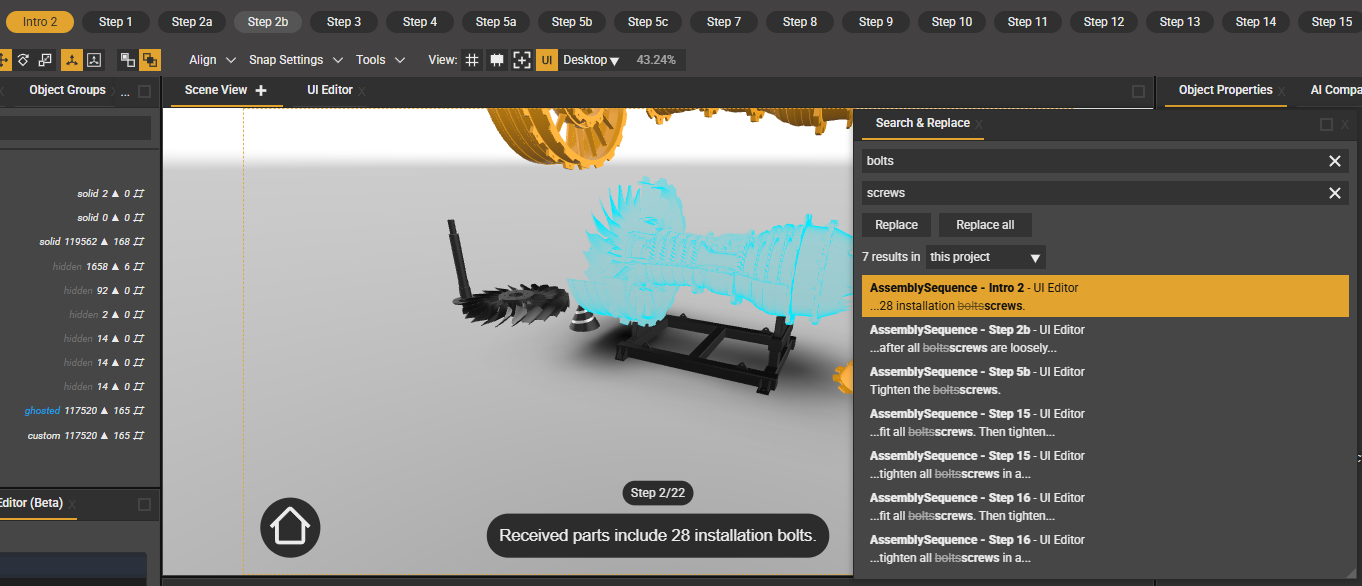
Task: Expand the Snap Settings dropdown
Action: pos(295,60)
